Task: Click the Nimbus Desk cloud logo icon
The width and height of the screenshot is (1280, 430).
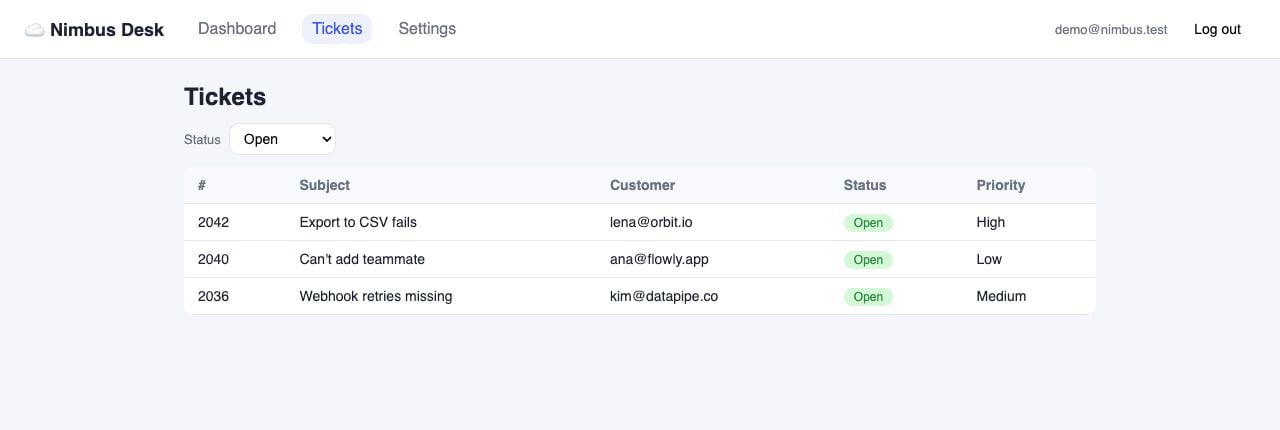Action: point(34,30)
